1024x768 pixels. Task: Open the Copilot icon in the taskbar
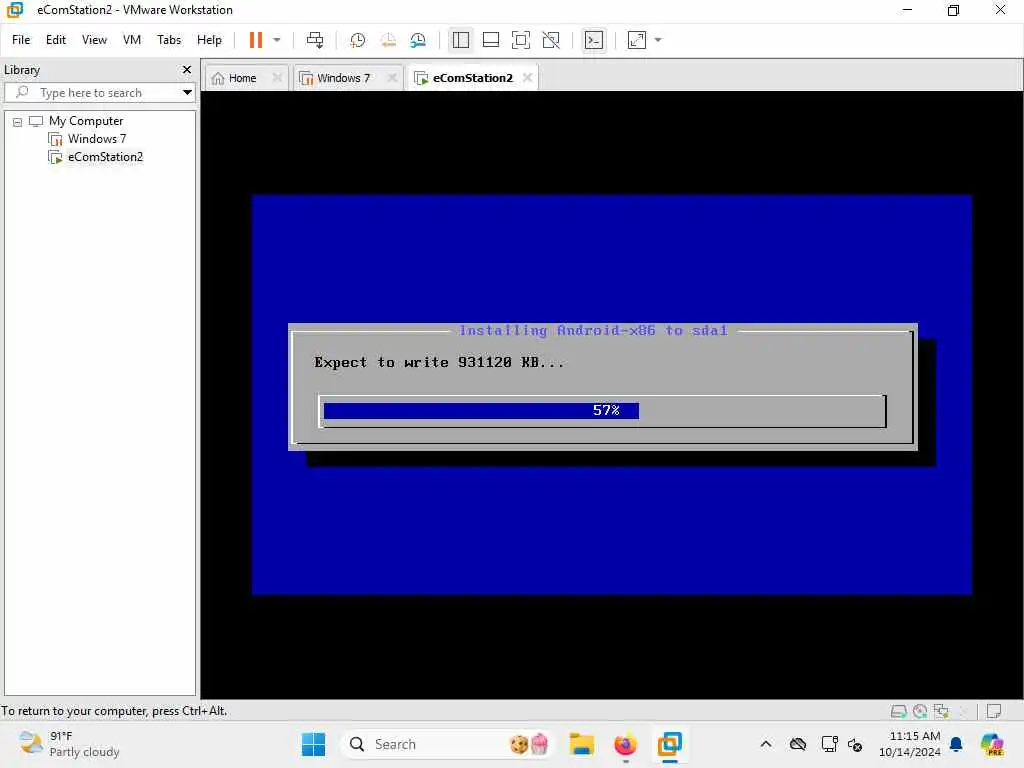(993, 744)
